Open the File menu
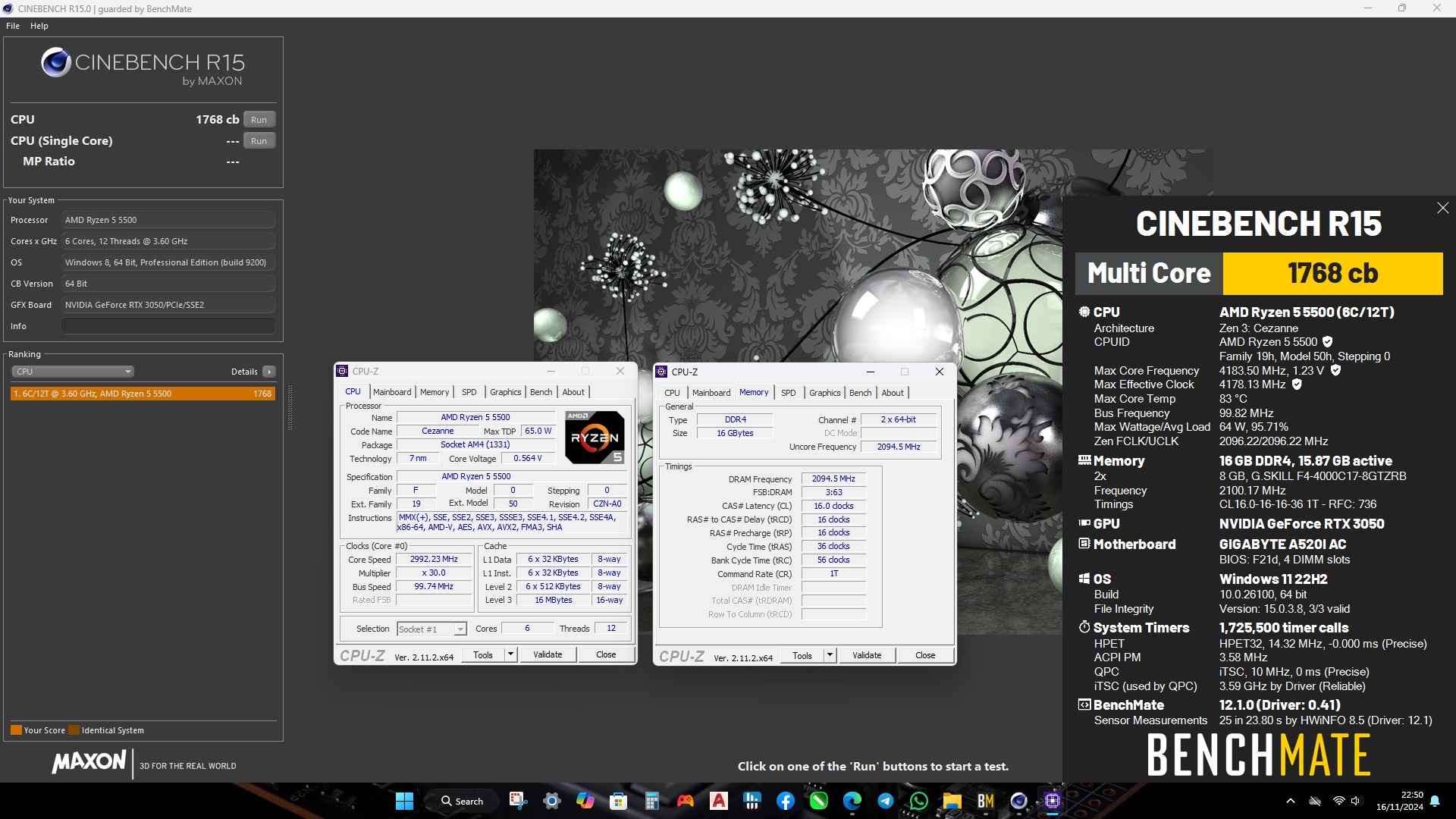 (13, 26)
